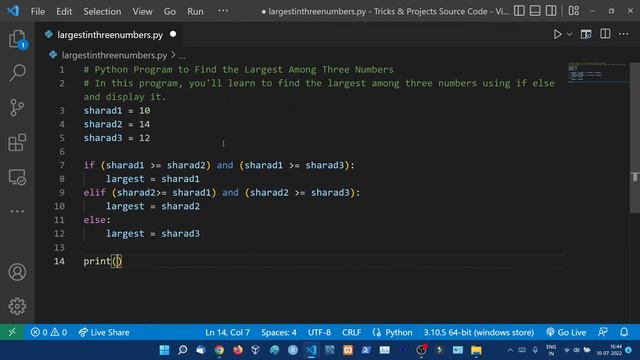Open the File menu

point(38,11)
